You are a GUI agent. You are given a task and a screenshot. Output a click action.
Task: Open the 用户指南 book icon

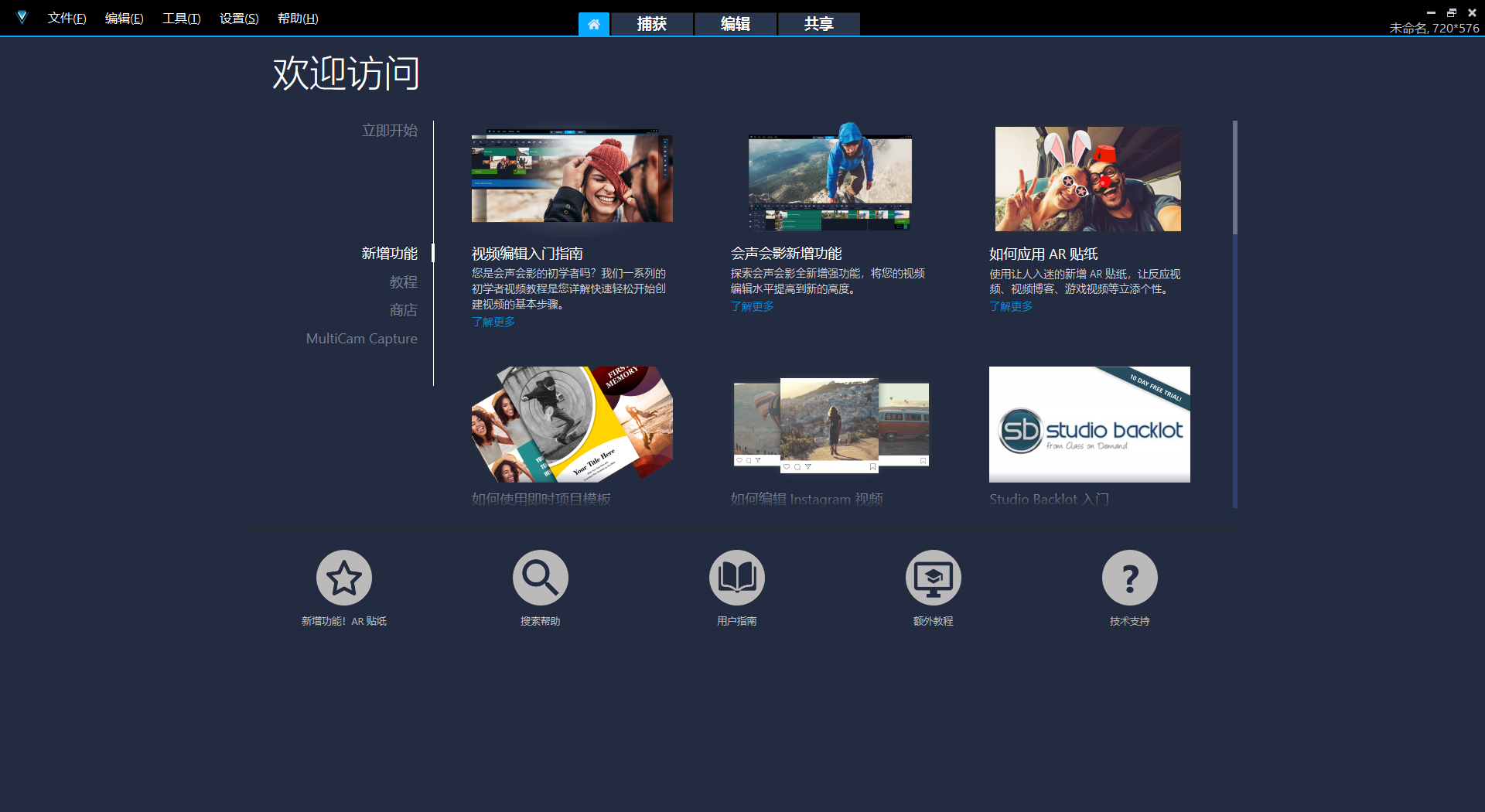[736, 577]
